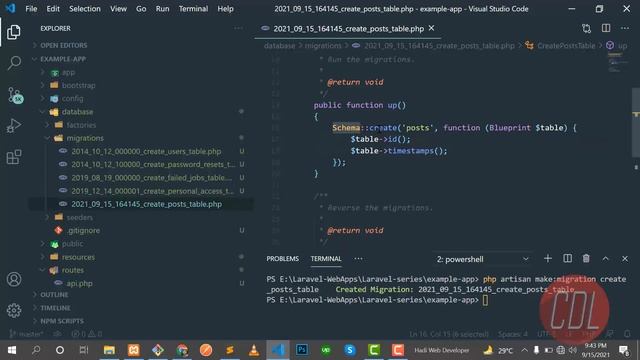640x360 pixels.
Task: Click the terminal command prompt input
Action: click(x=485, y=300)
